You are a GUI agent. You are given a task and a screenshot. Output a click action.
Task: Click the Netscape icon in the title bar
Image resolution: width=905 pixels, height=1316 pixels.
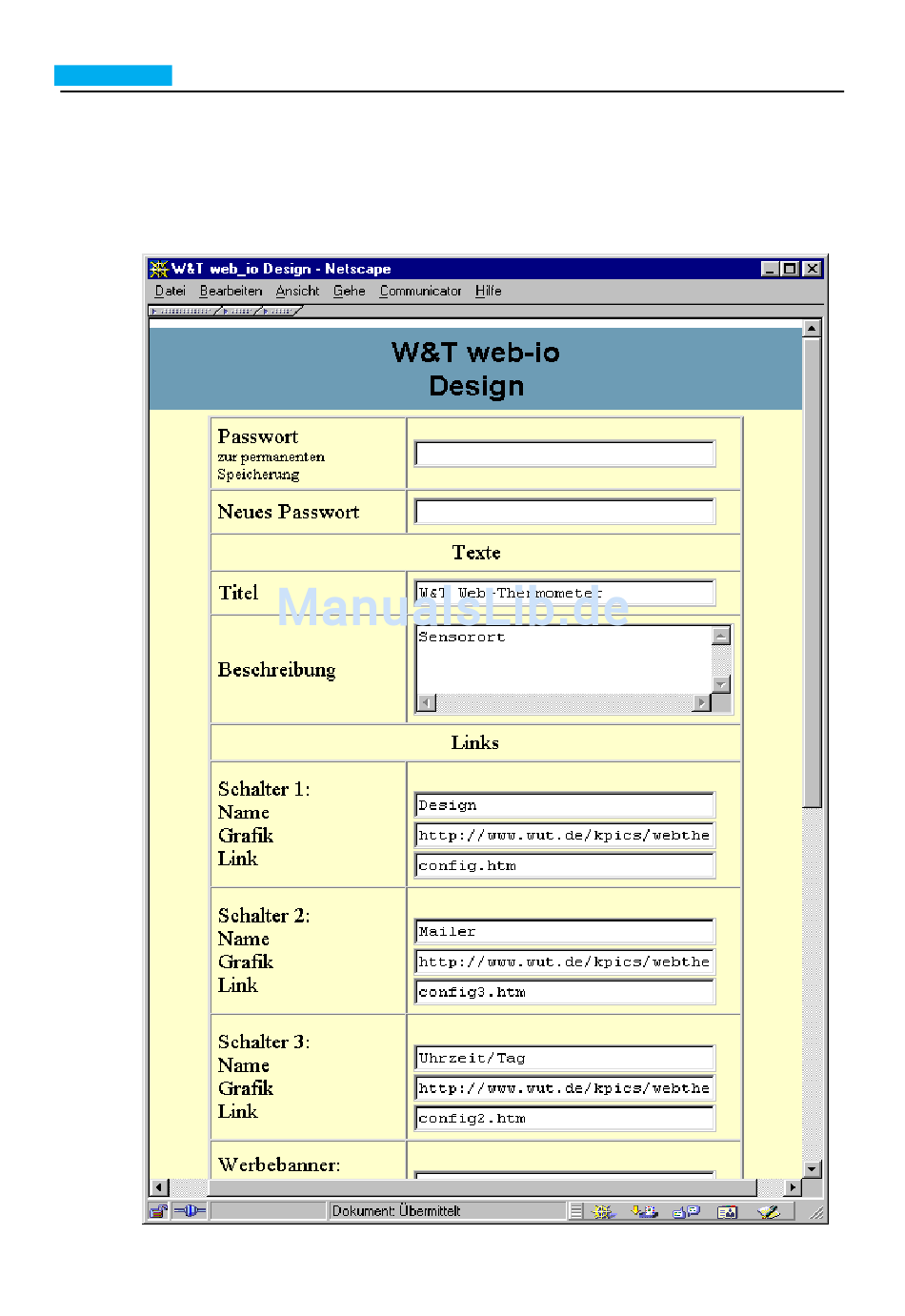(x=159, y=269)
